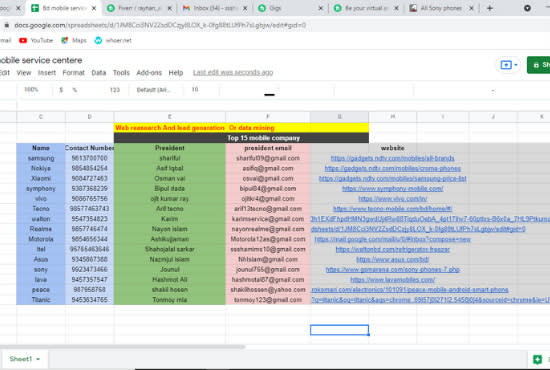Select the website header cell

click(x=393, y=148)
